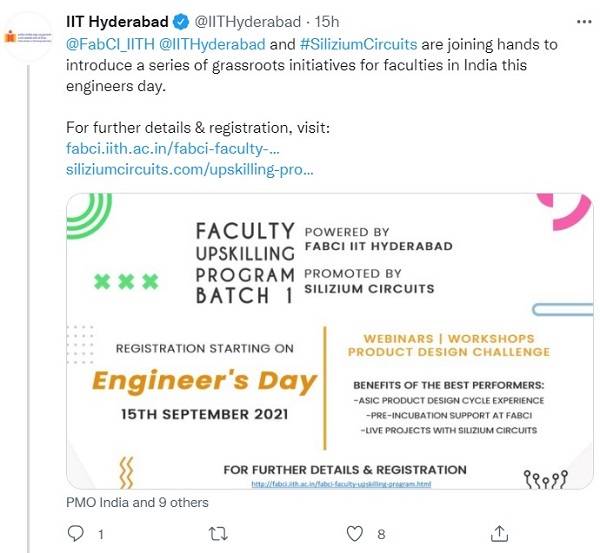Click the reply count number 1
Viewport: 600px width, 553px height.
click(101, 534)
